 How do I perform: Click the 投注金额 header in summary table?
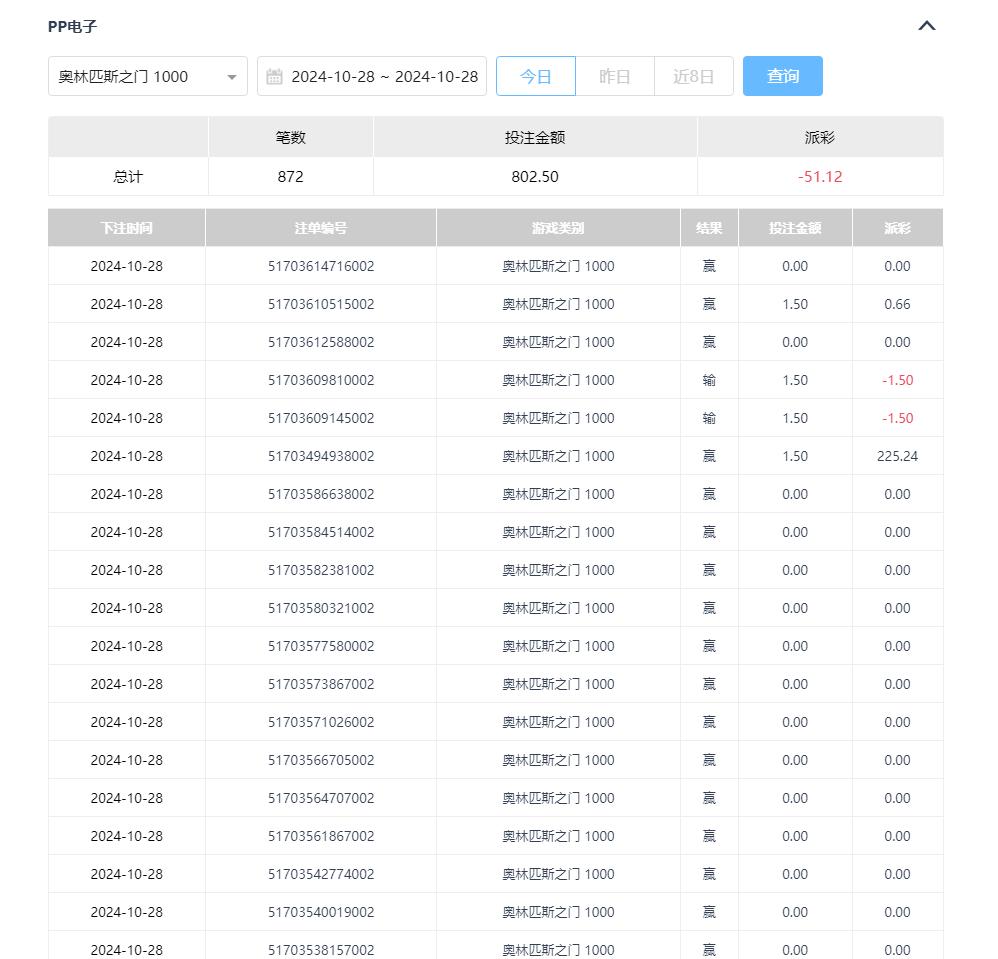(534, 137)
